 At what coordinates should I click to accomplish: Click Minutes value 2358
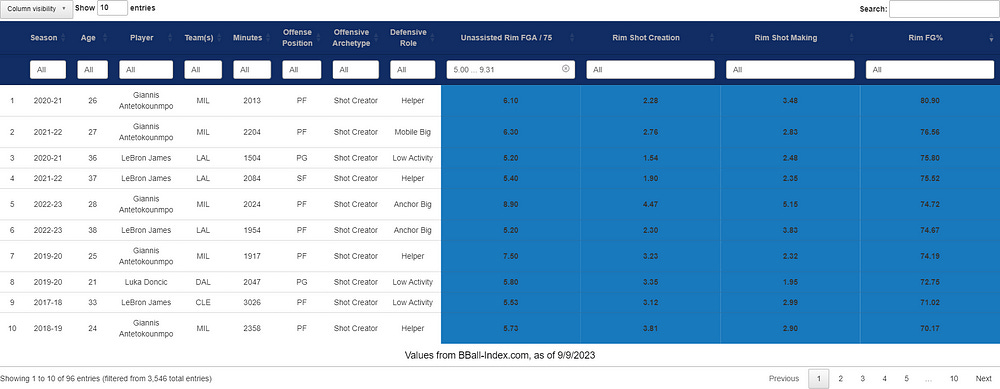[251, 328]
